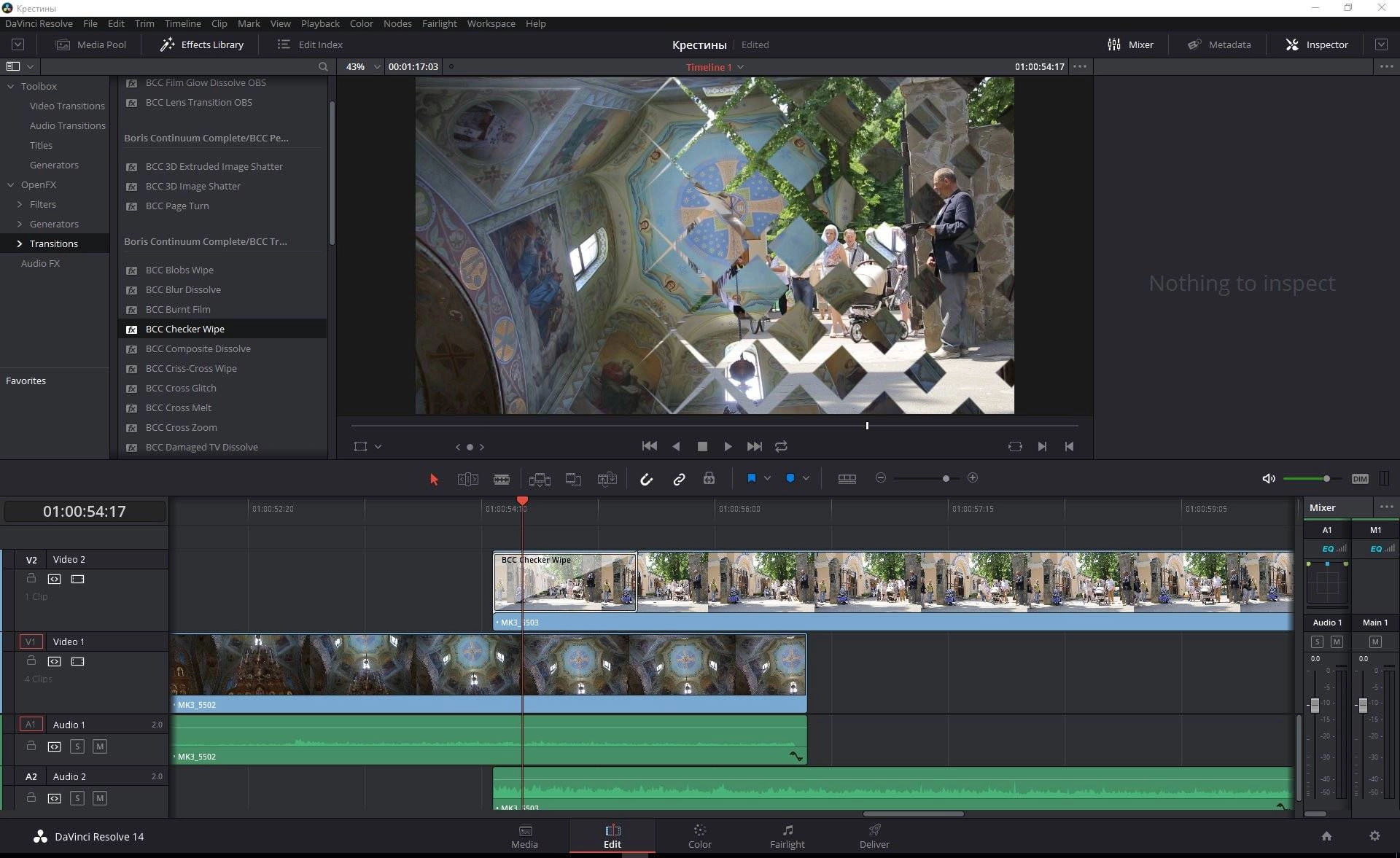Open the Edit Index panel

point(310,44)
